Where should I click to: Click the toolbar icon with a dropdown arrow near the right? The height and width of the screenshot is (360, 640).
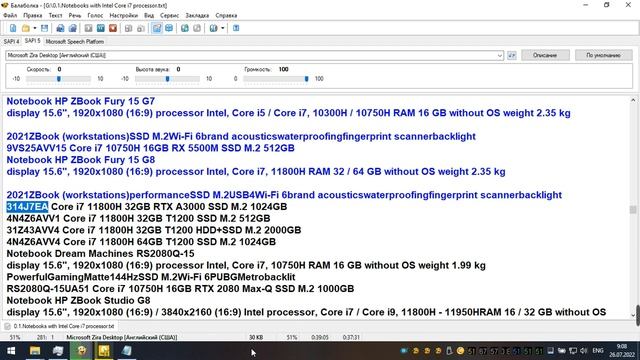[213, 28]
